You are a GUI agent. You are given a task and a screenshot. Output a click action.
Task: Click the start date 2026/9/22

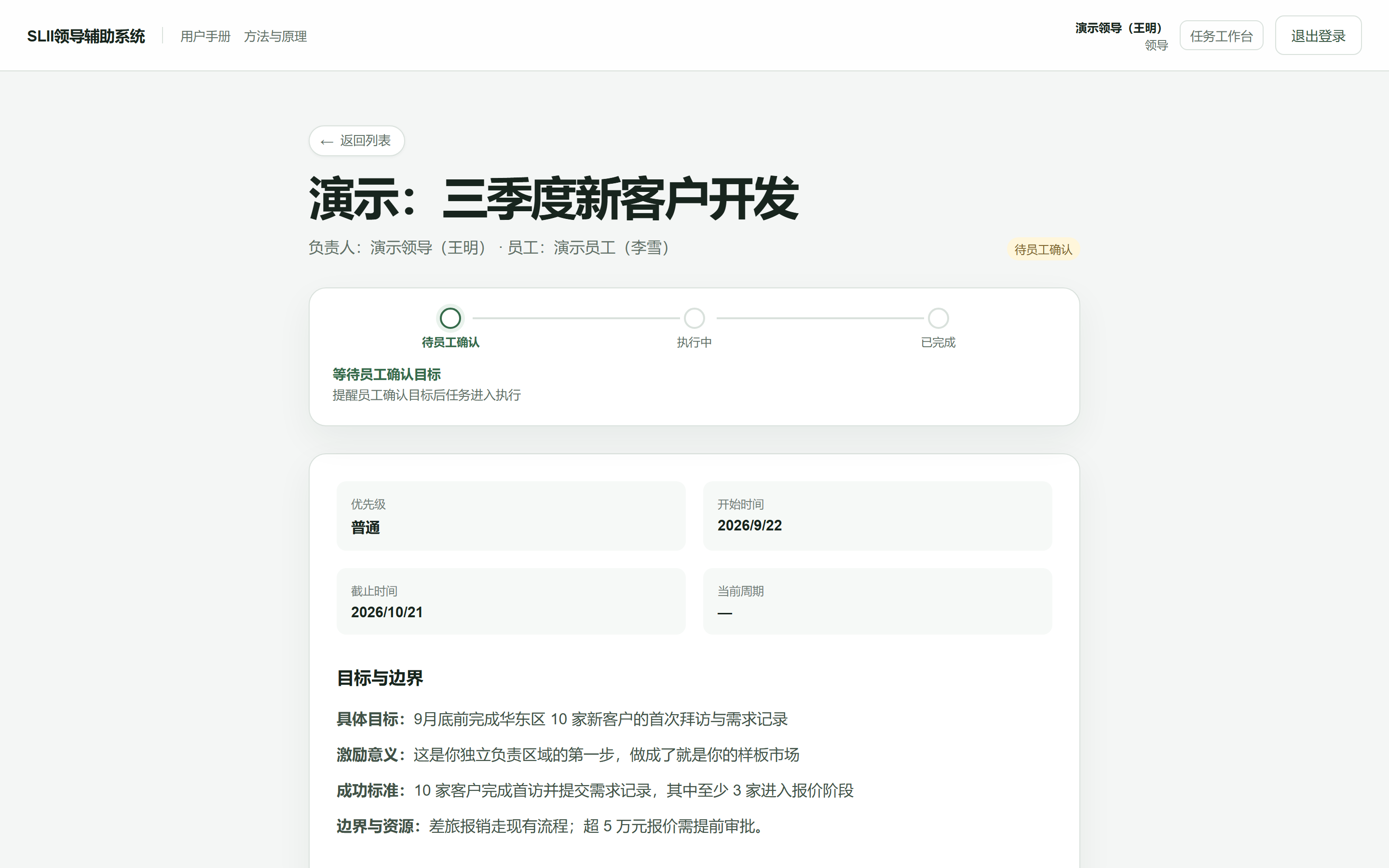(749, 525)
